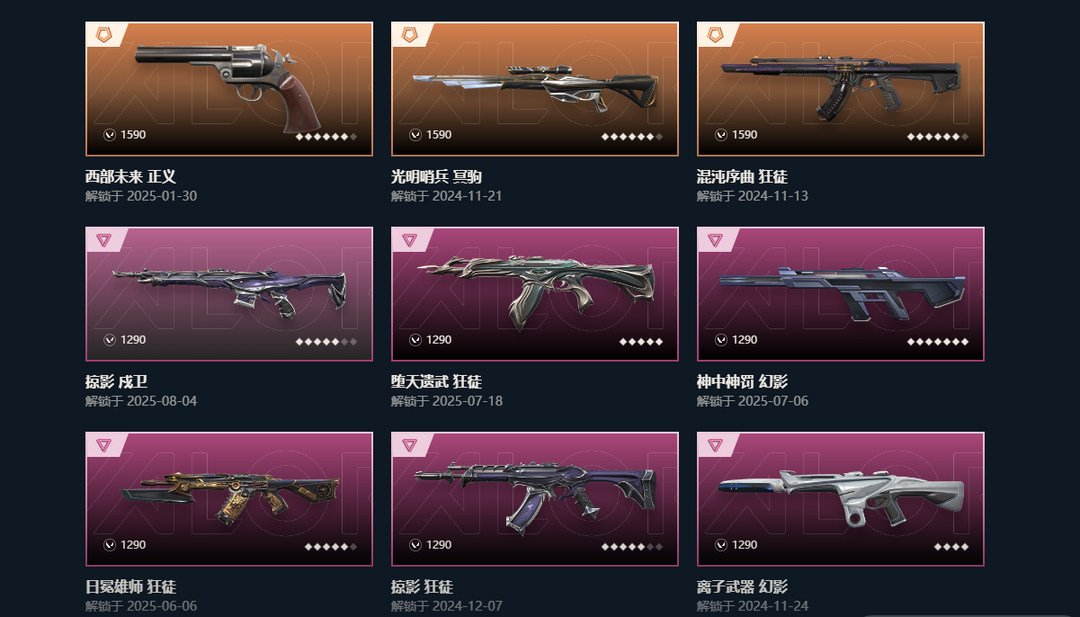This screenshot has height=617, width=1080.
Task: Click the VP currency icon on 日冕雄师 狂徒
Action: click(110, 545)
